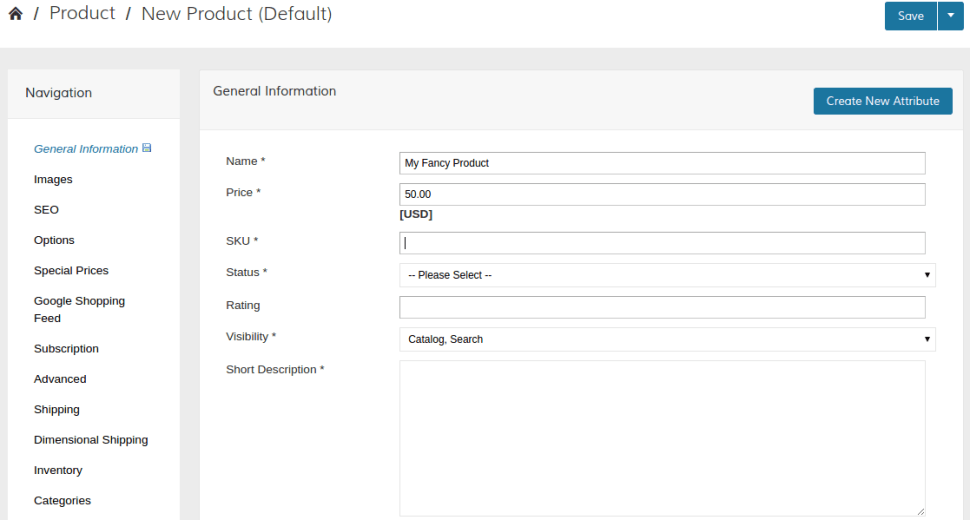This screenshot has width=970, height=520.
Task: Focus the SKU input field
Action: click(662, 243)
